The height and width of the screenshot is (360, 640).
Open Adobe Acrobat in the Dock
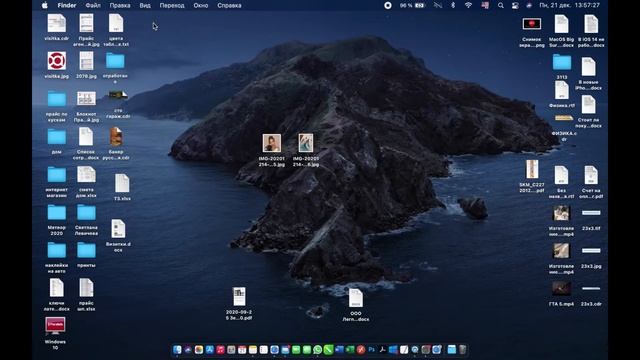click(x=382, y=350)
